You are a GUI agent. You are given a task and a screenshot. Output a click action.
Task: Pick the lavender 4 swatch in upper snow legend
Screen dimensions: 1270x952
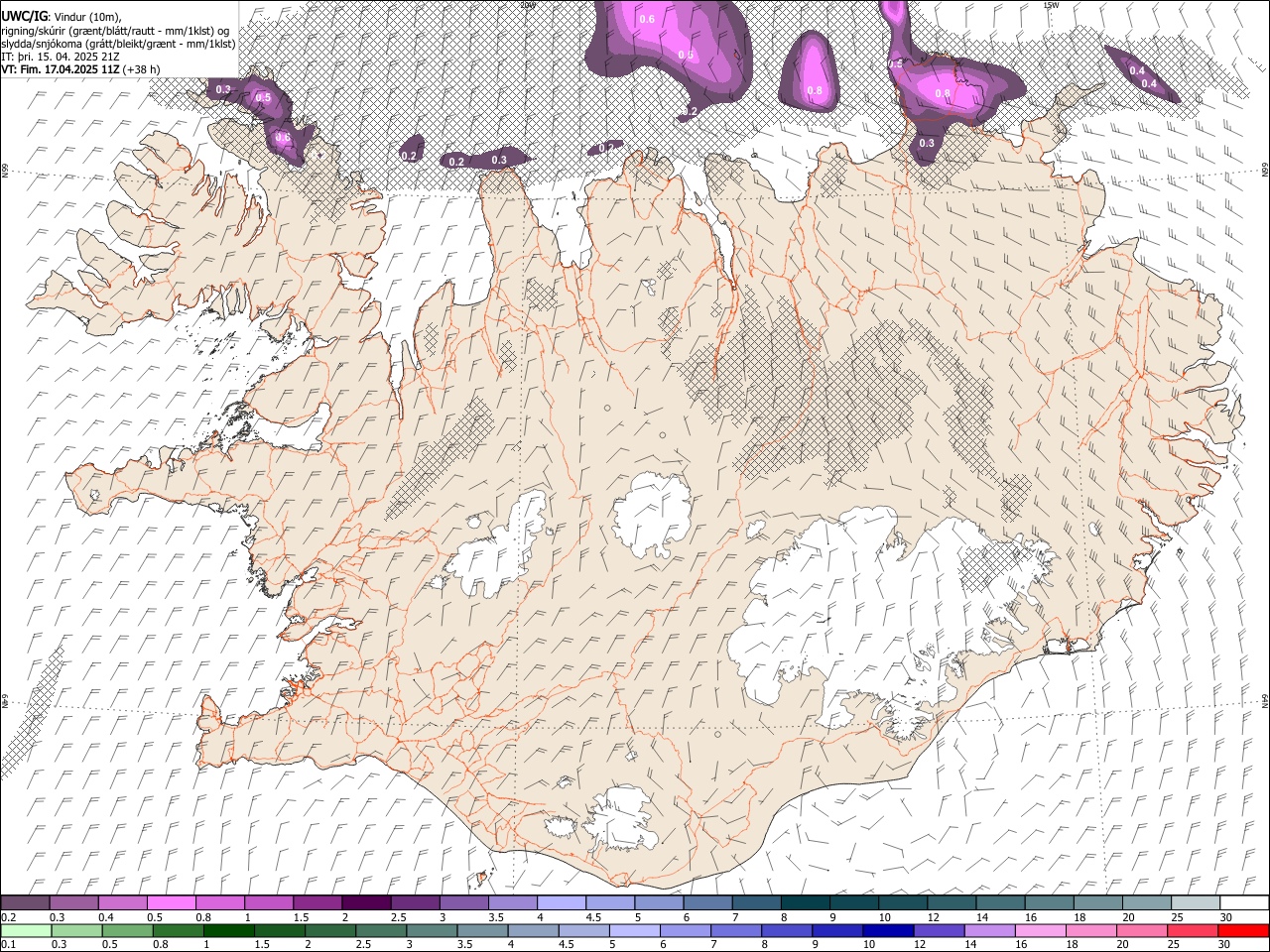[561, 902]
